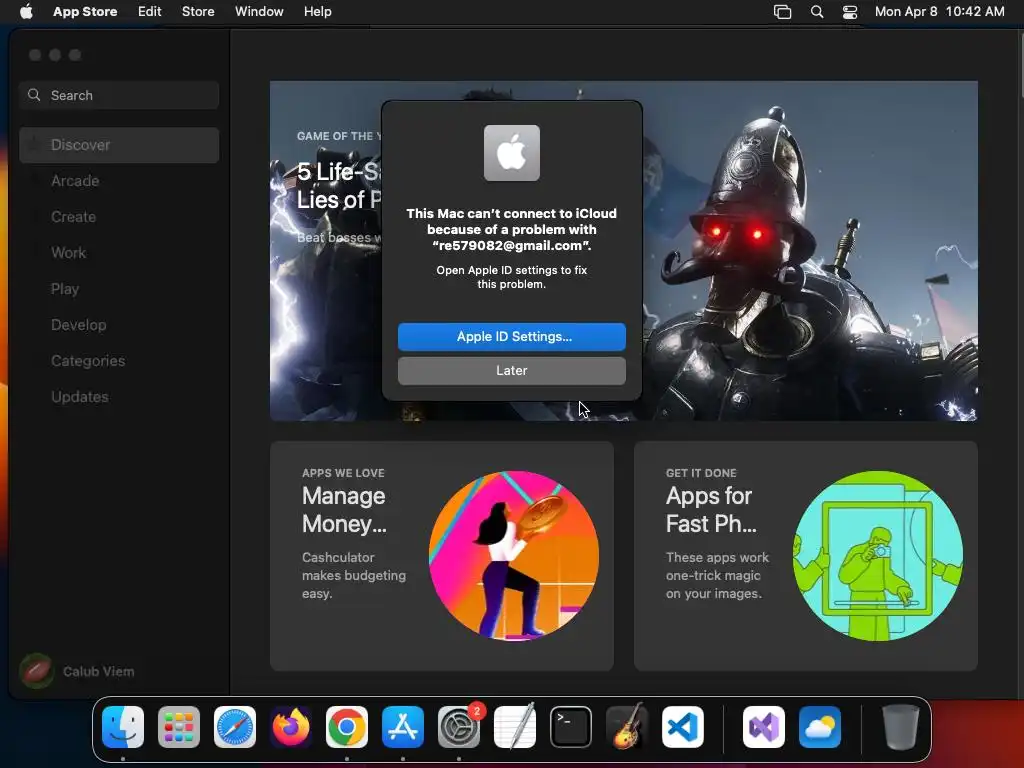The width and height of the screenshot is (1024, 768).
Task: Launch Visual Studio from the Dock
Action: (763, 727)
